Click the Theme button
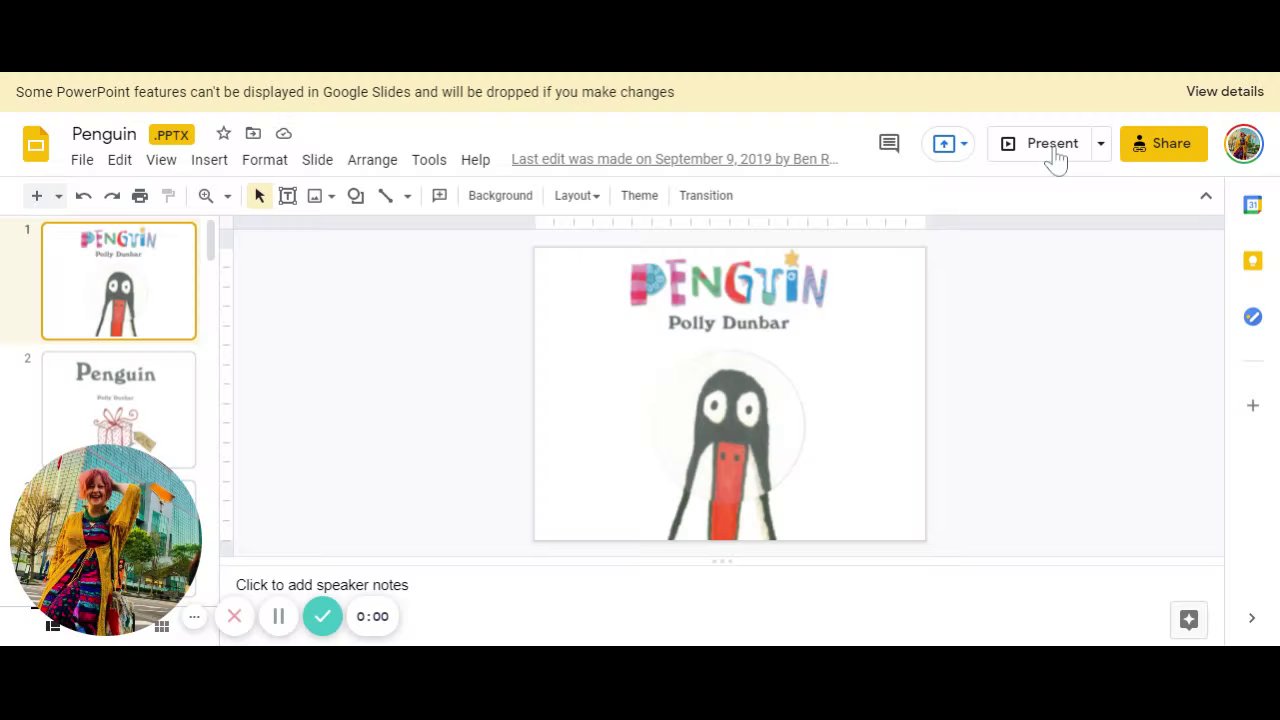 coord(639,196)
